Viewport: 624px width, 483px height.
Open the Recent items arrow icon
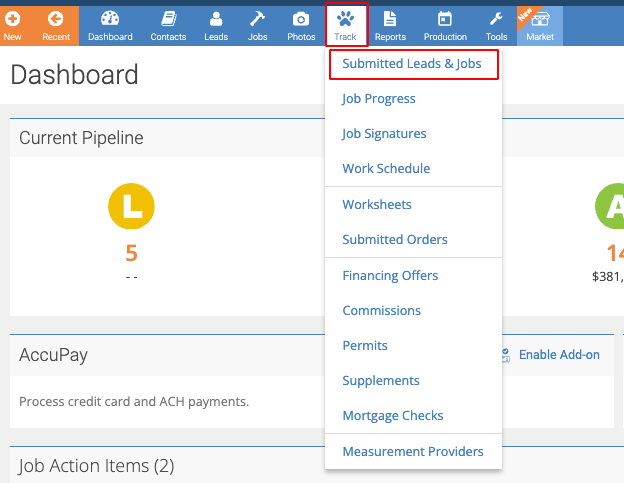coord(56,19)
